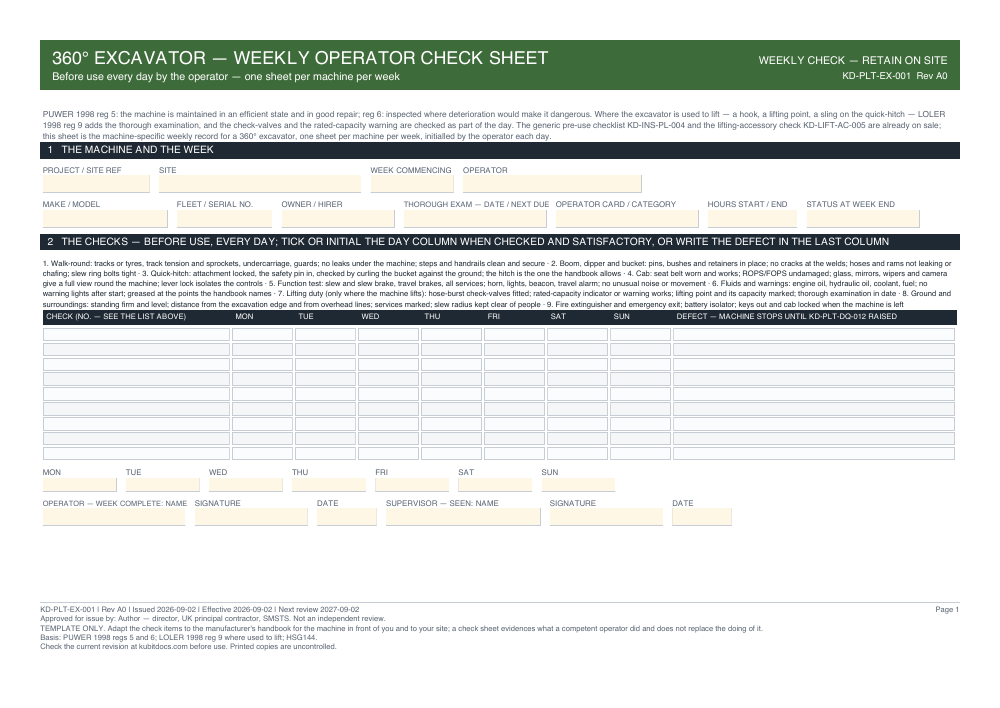Click the operator Date field
Screen dimensions: 1000x708
(x=346, y=517)
